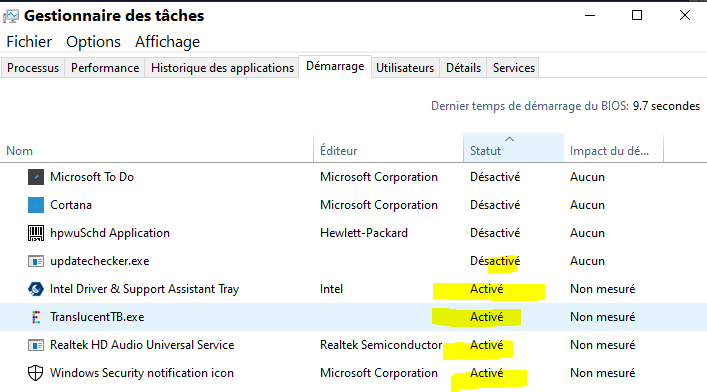Click Désactivé status of hpwuSchd Application
The height and width of the screenshot is (392, 707).
coord(495,233)
